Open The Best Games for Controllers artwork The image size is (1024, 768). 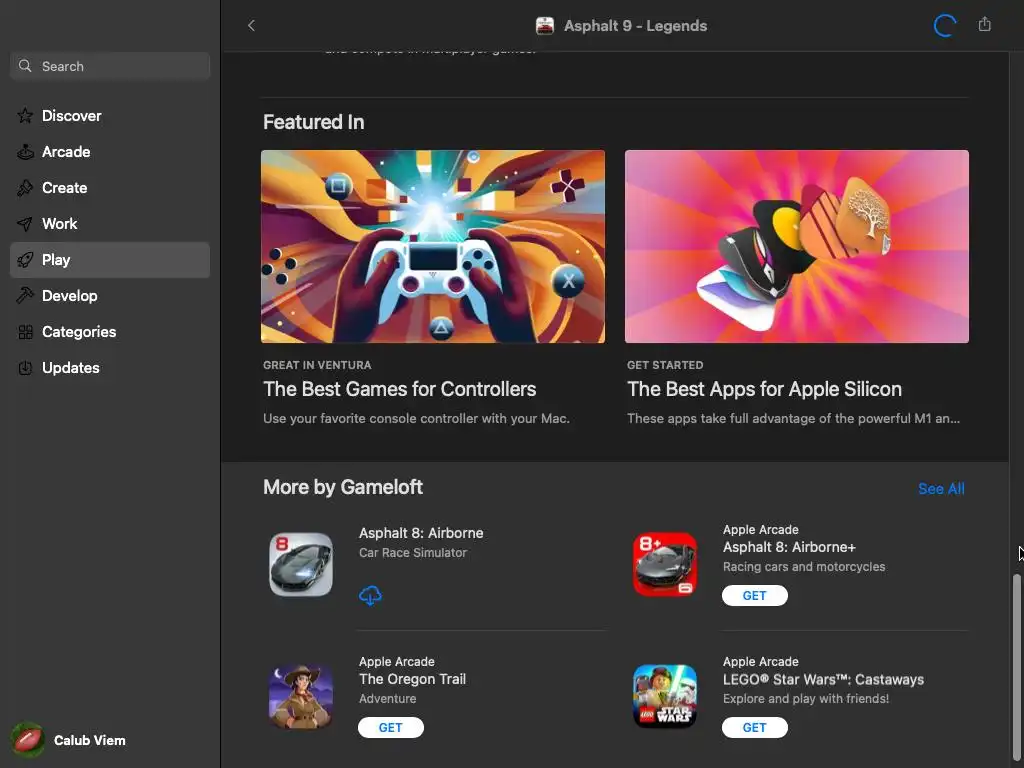(432, 246)
